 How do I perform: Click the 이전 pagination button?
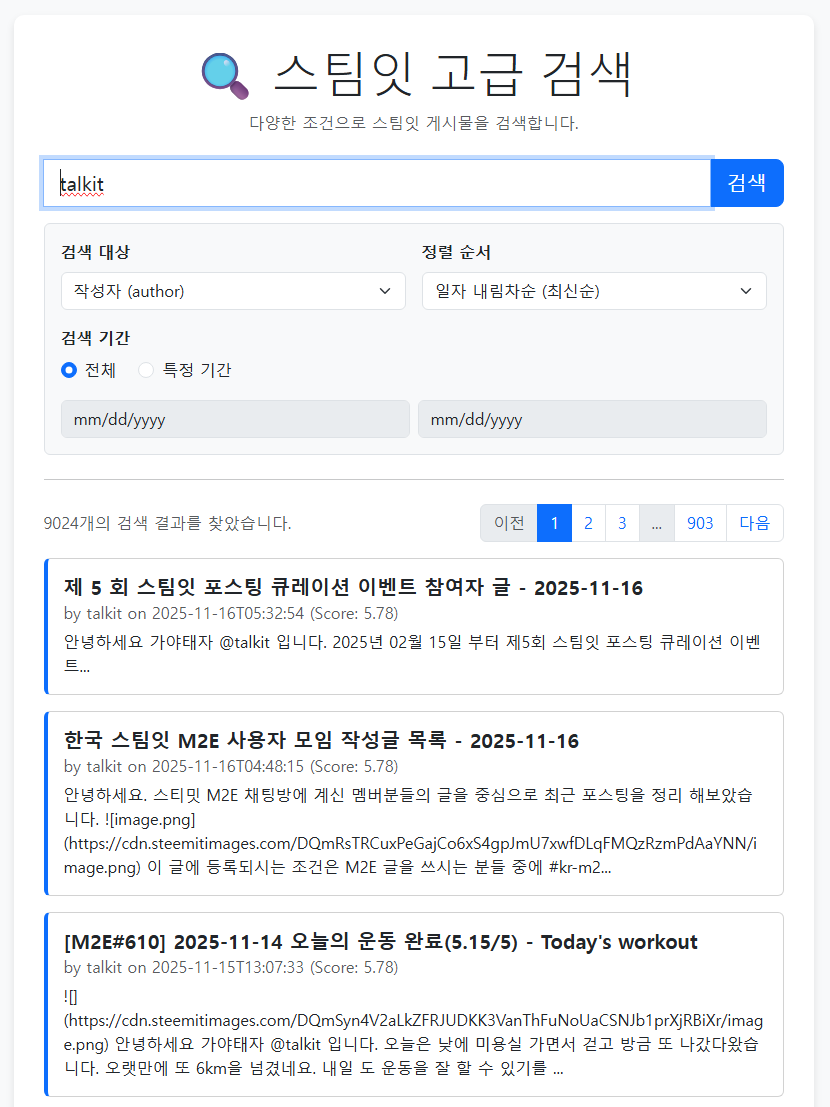point(509,523)
